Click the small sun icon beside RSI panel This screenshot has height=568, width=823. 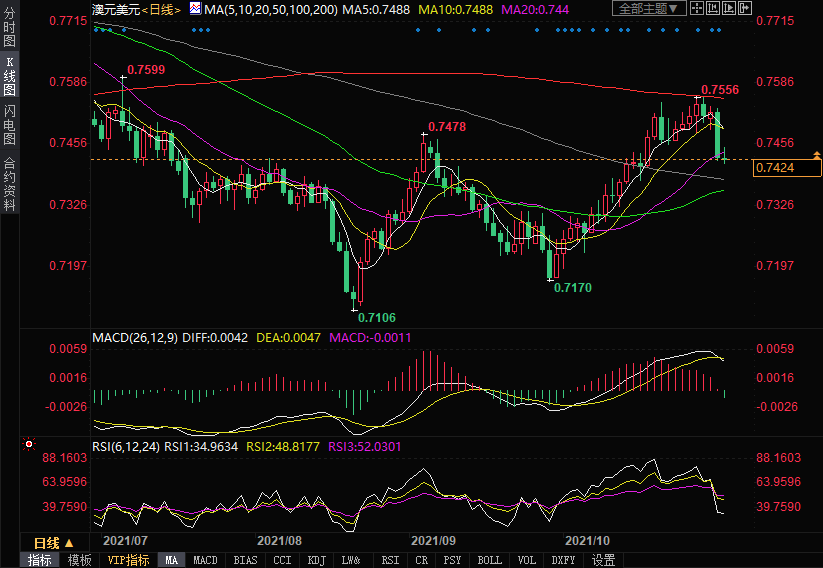[28, 443]
